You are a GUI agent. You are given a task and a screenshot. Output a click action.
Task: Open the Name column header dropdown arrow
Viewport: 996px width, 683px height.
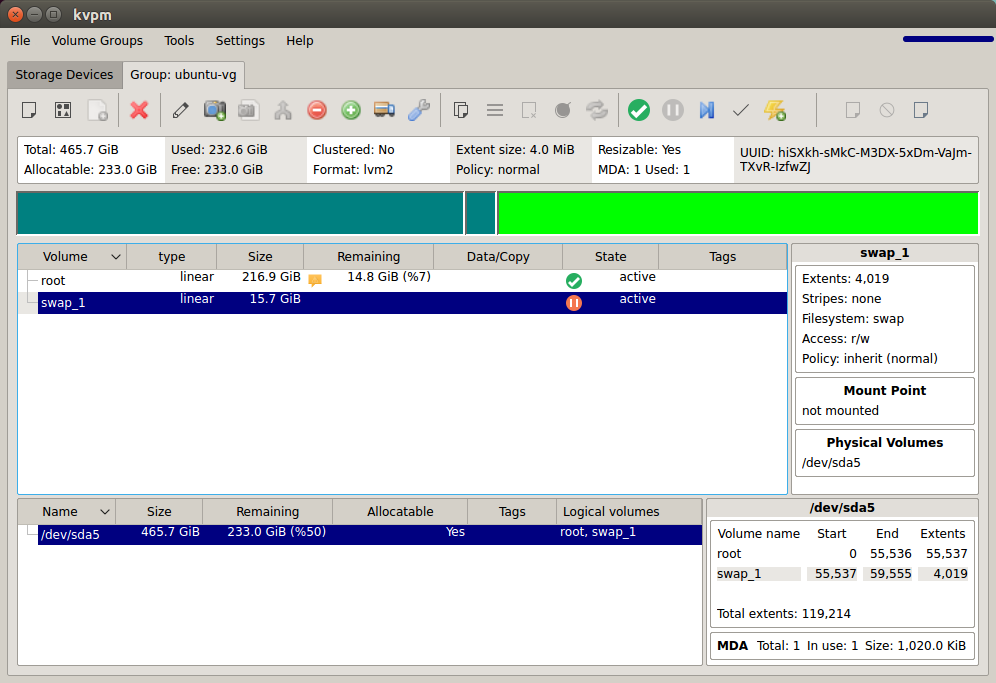coord(105,512)
